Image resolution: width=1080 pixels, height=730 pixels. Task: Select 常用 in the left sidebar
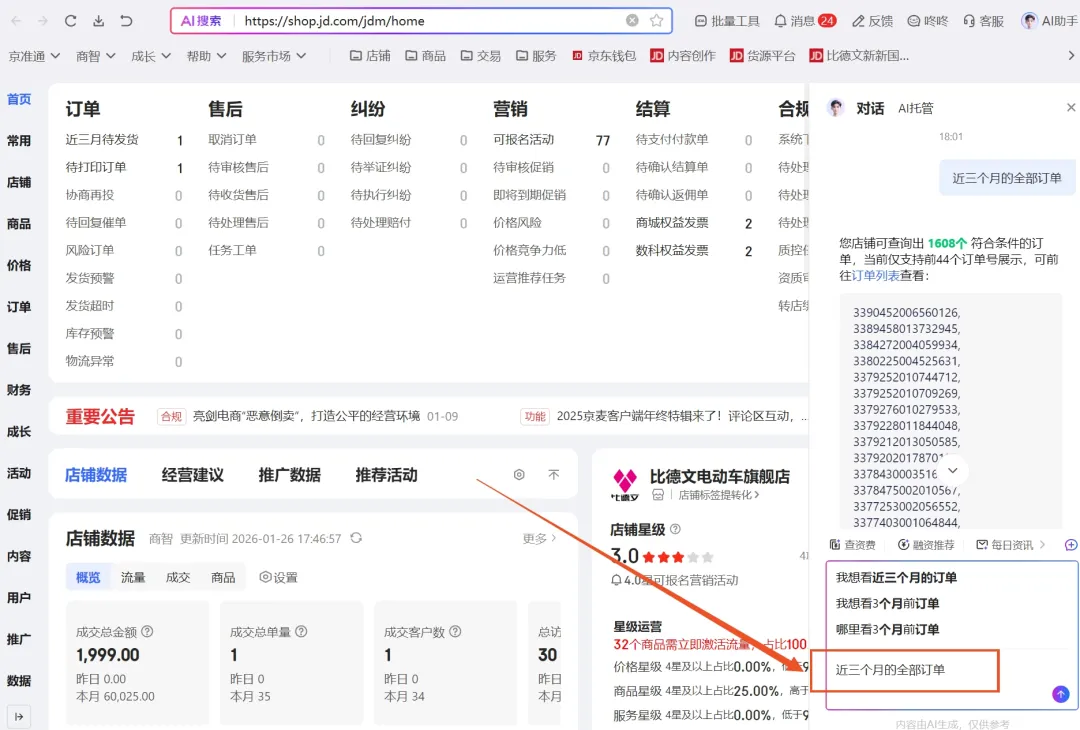tap(19, 140)
